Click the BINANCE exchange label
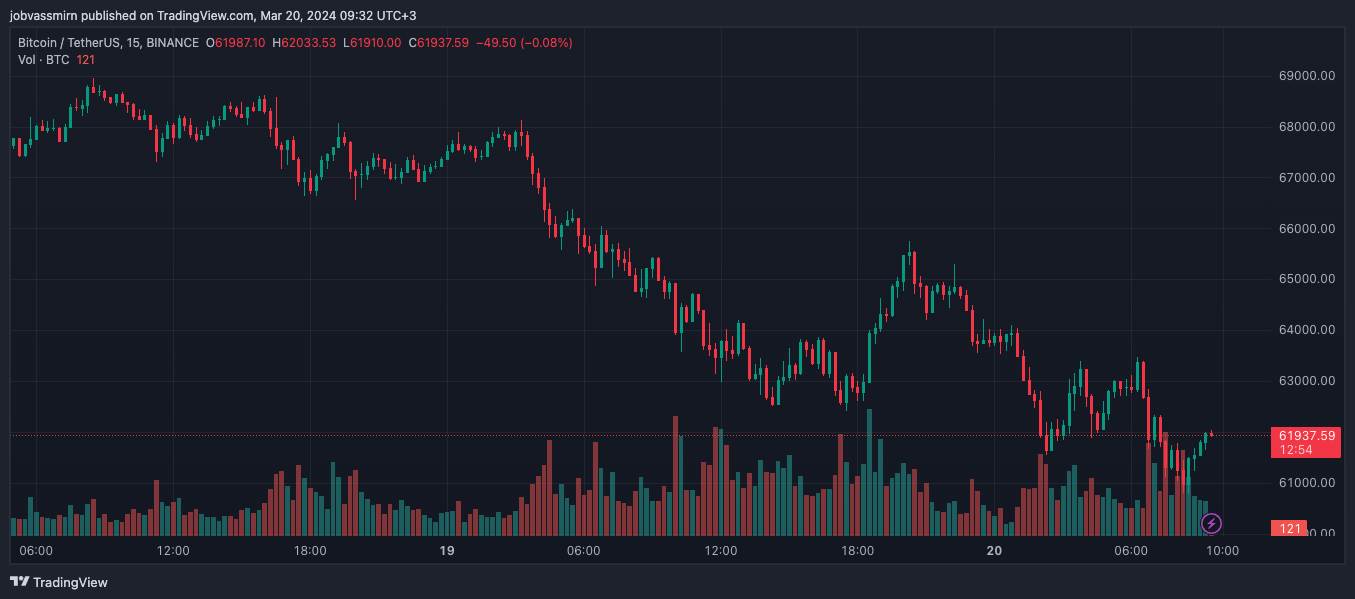1355x599 pixels. 172,43
